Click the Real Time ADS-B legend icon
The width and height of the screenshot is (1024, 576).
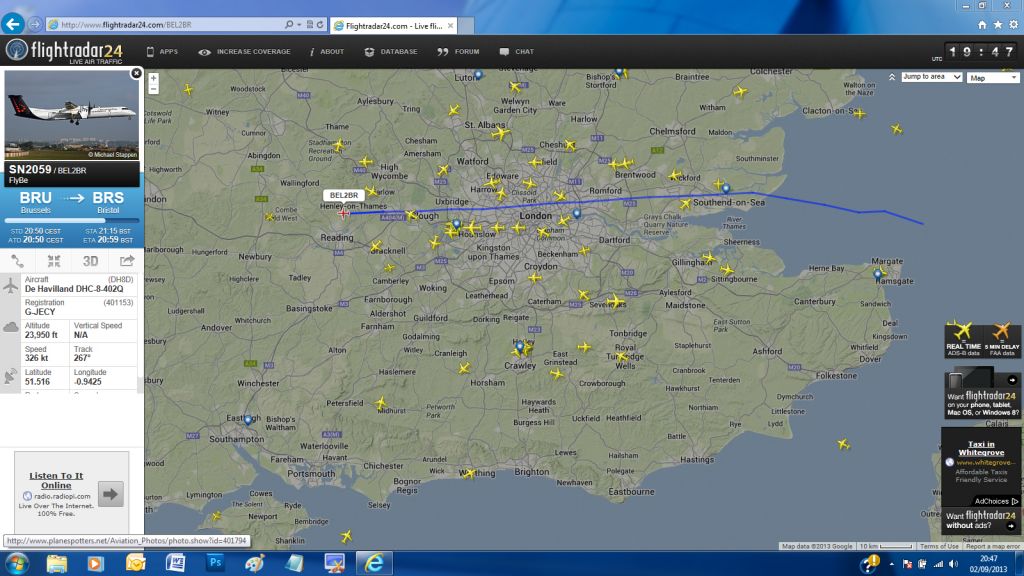click(963, 340)
